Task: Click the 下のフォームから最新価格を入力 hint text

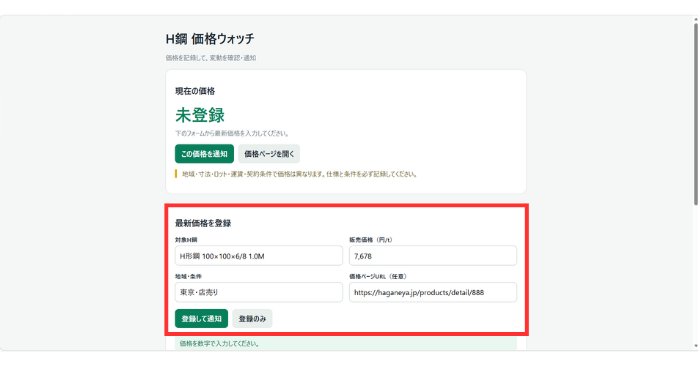Action: [232, 133]
